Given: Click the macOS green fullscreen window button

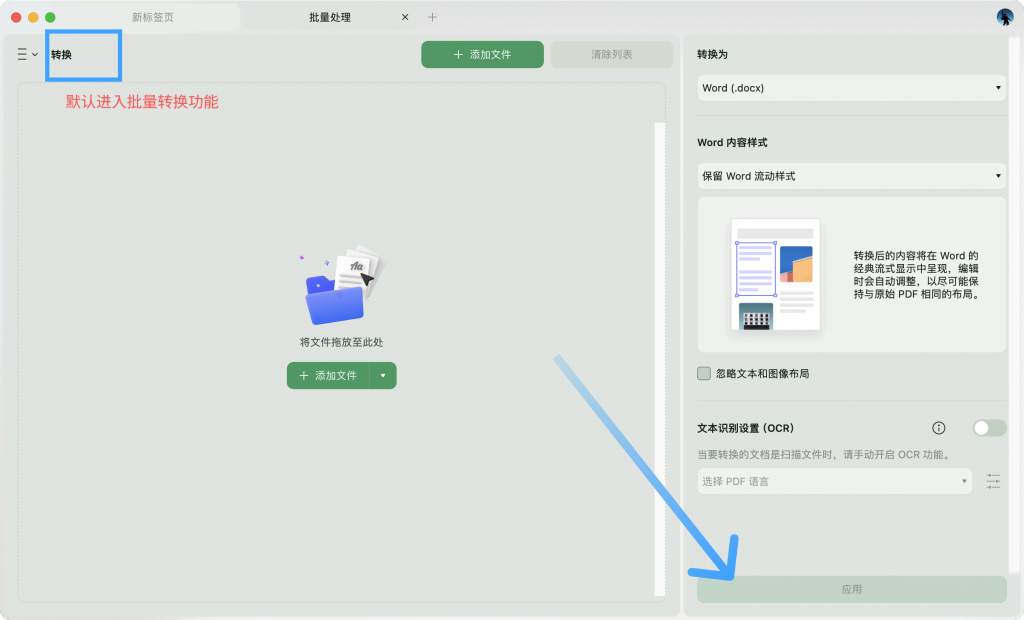Looking at the screenshot, I should click(x=50, y=18).
